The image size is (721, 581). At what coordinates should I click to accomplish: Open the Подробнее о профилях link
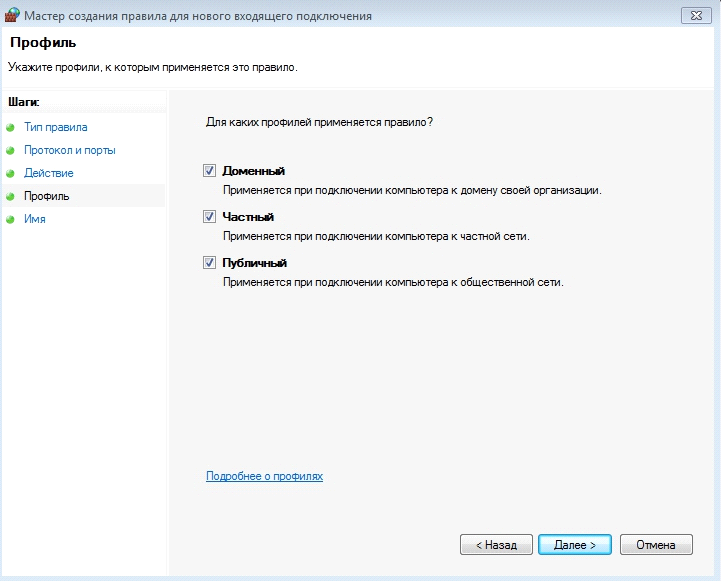pyautogui.click(x=264, y=476)
